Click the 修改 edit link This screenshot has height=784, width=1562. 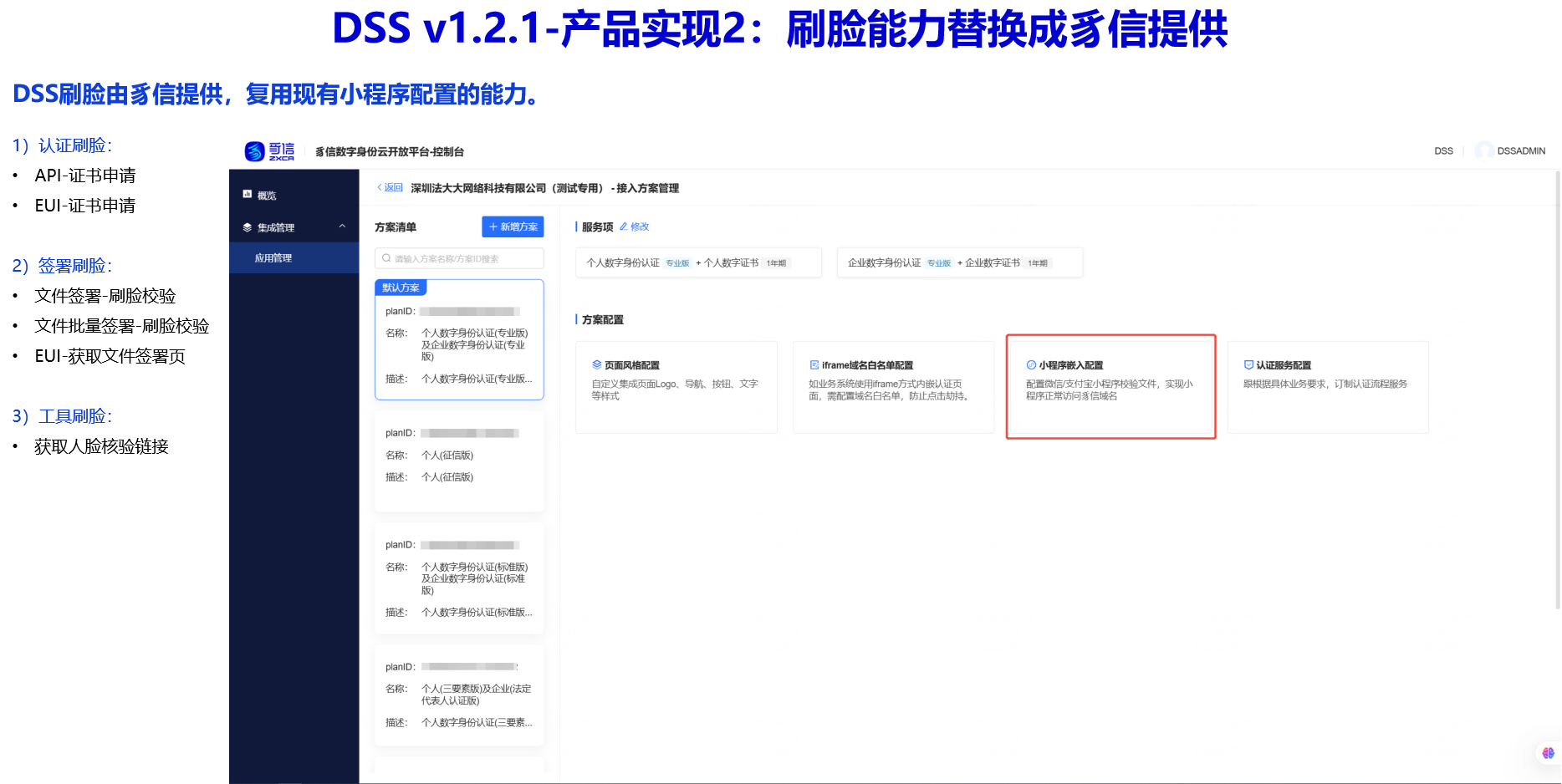tap(640, 227)
